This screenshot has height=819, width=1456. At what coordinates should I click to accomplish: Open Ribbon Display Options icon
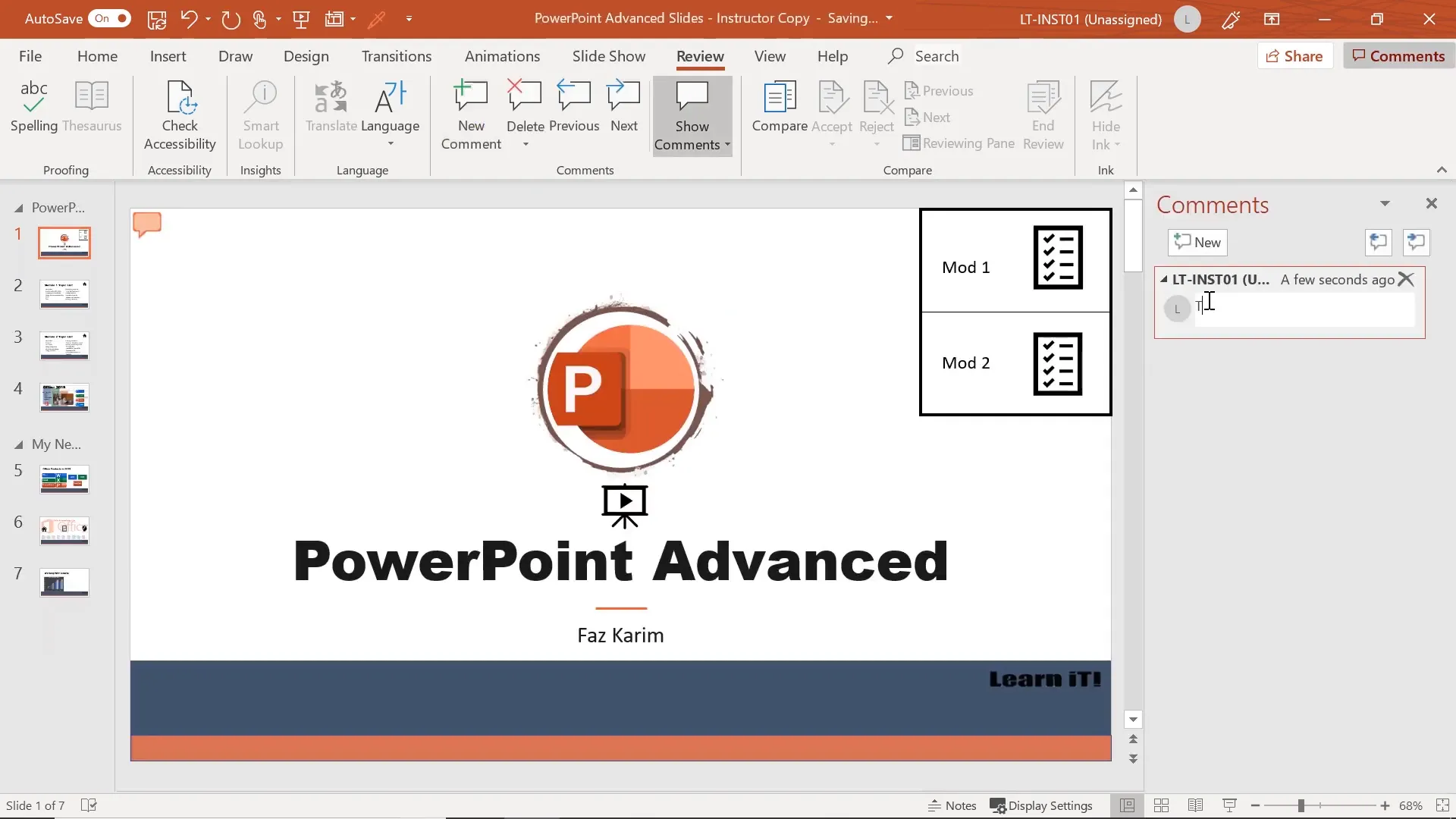tap(1272, 19)
